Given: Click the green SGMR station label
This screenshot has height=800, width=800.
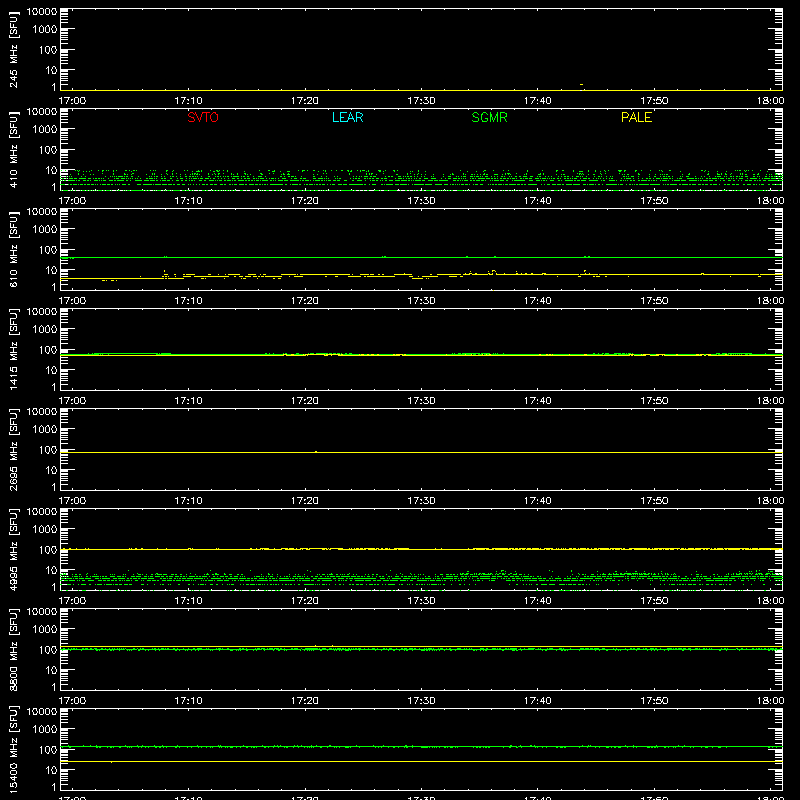Looking at the screenshot, I should click(x=489, y=117).
